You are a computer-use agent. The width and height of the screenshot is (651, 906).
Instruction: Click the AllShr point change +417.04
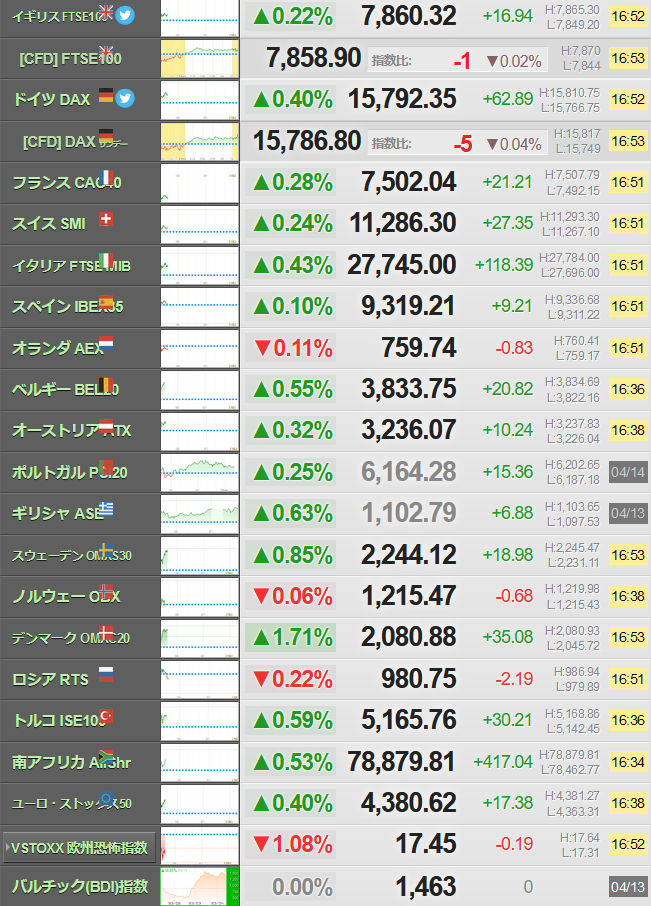[x=503, y=762]
